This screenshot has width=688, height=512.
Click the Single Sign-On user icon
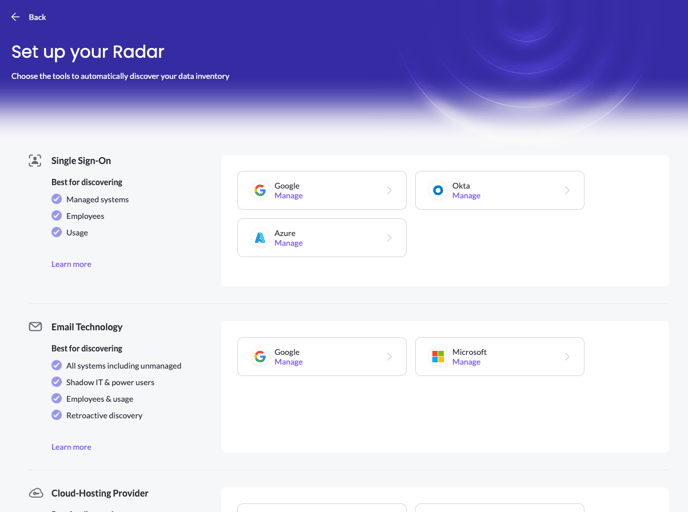(35, 161)
